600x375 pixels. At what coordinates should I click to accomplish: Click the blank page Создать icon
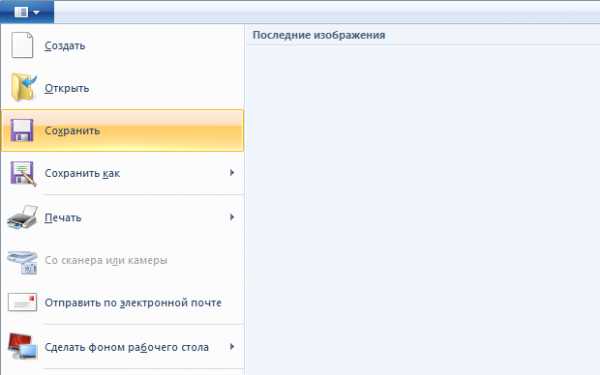[22, 45]
